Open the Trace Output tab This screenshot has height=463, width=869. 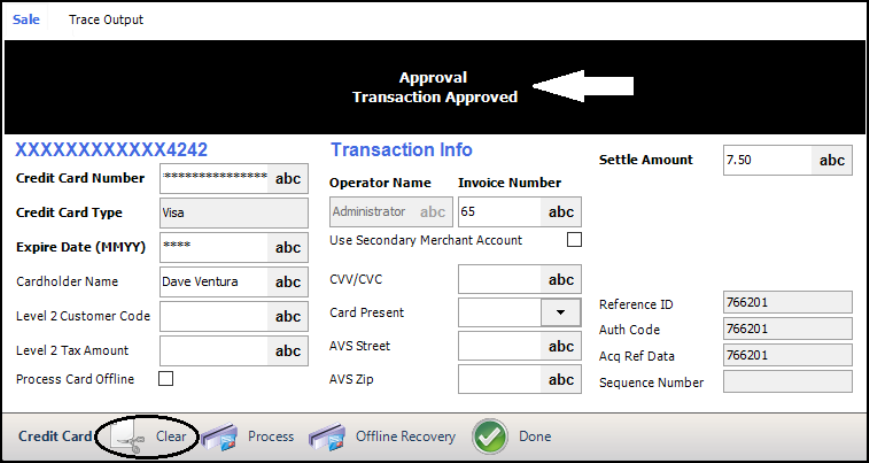point(106,19)
